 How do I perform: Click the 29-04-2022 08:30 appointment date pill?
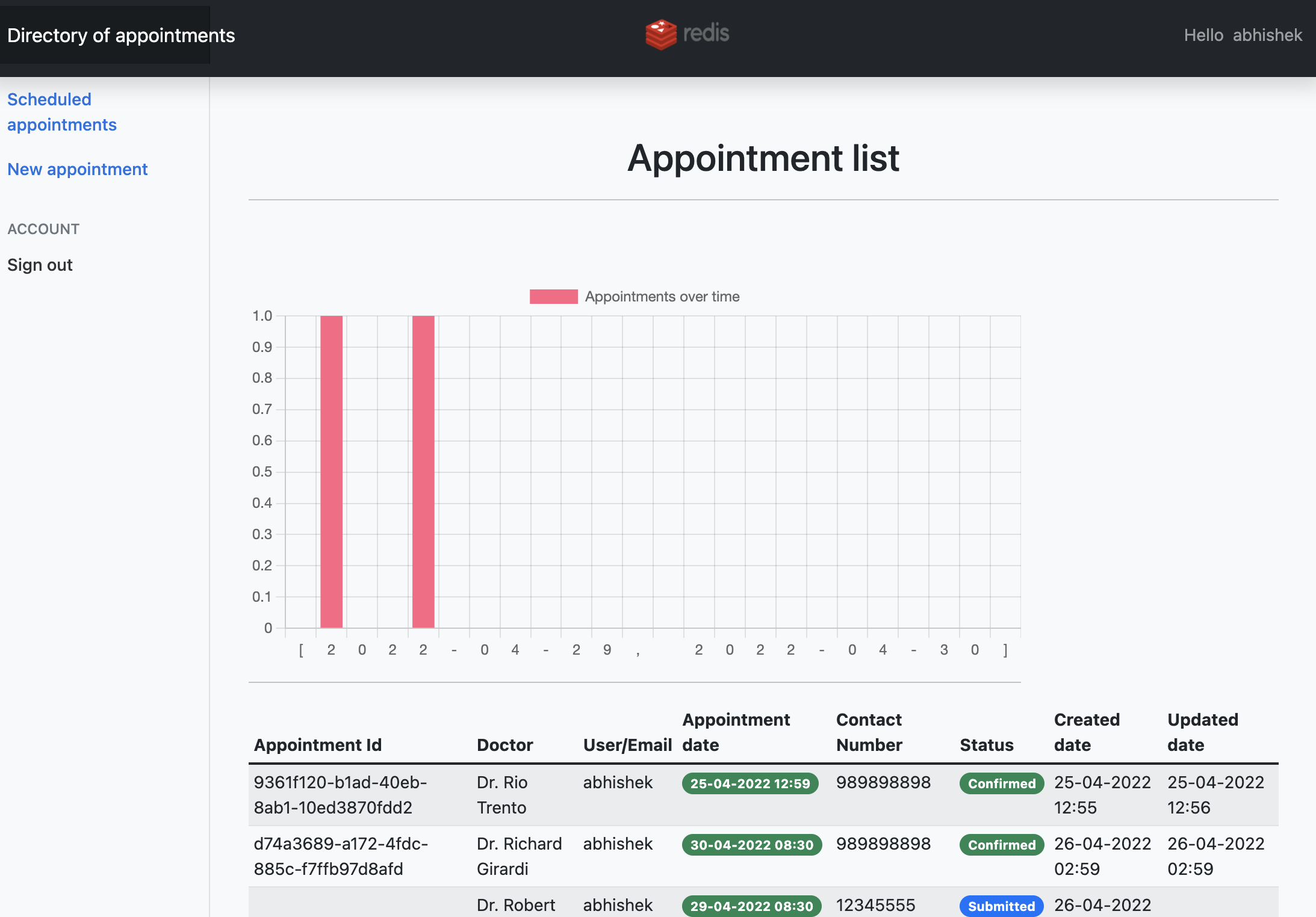pyautogui.click(x=751, y=906)
